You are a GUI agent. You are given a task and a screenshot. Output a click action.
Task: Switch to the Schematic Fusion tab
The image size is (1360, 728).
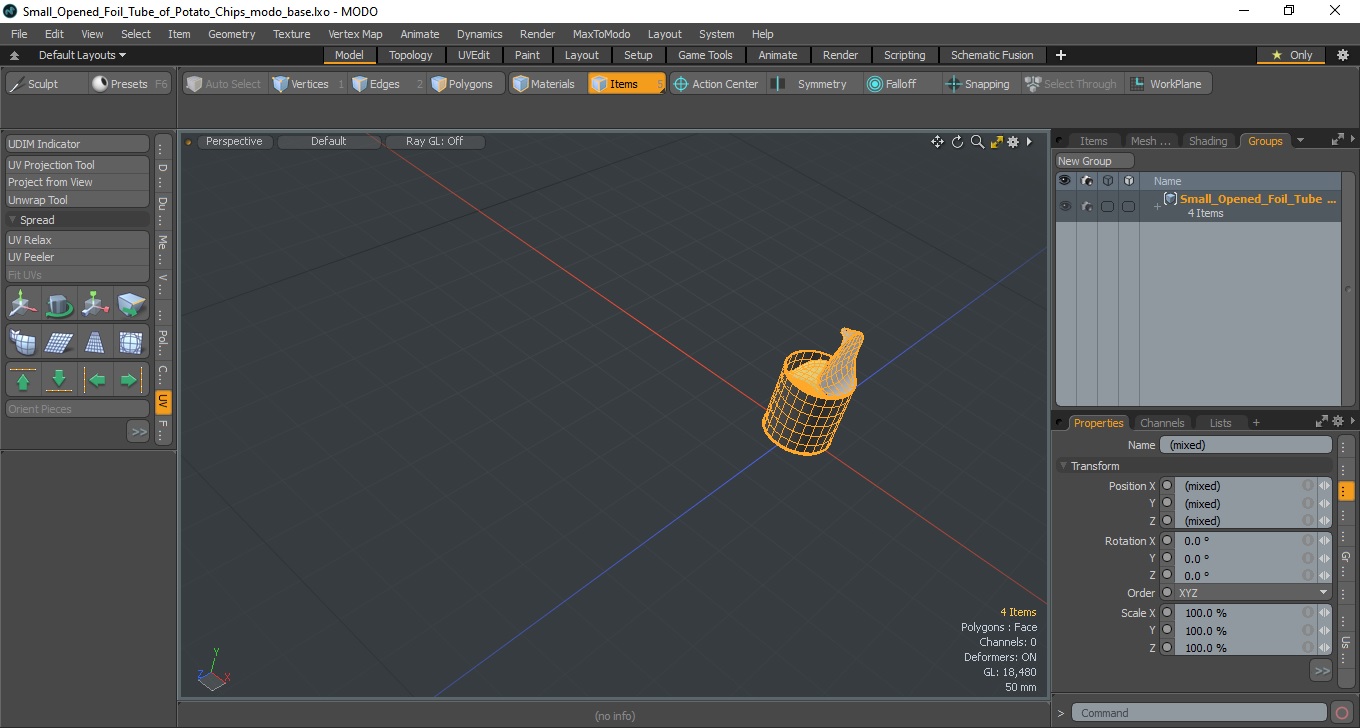pyautogui.click(x=992, y=55)
